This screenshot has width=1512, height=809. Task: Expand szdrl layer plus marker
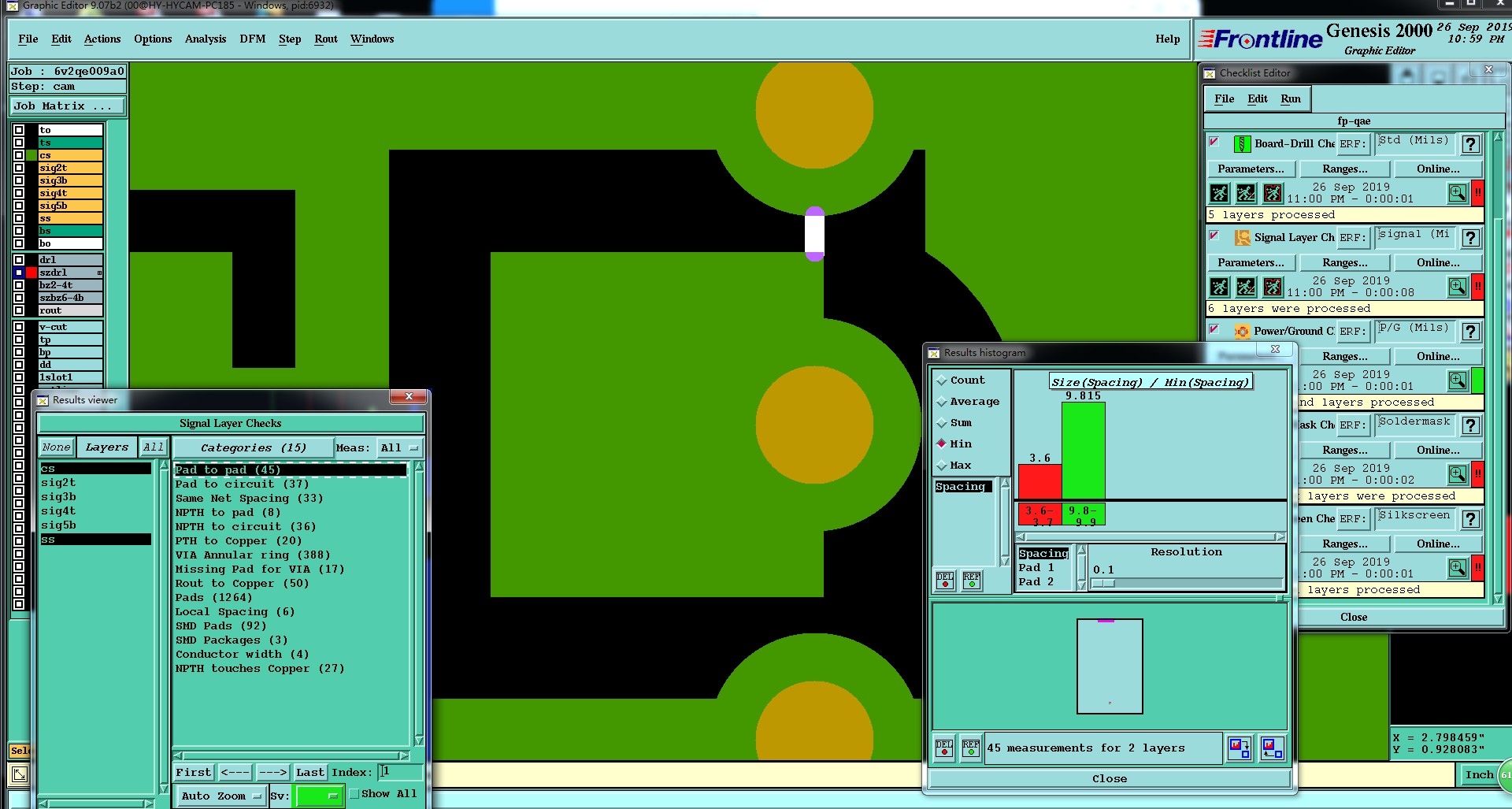point(99,273)
